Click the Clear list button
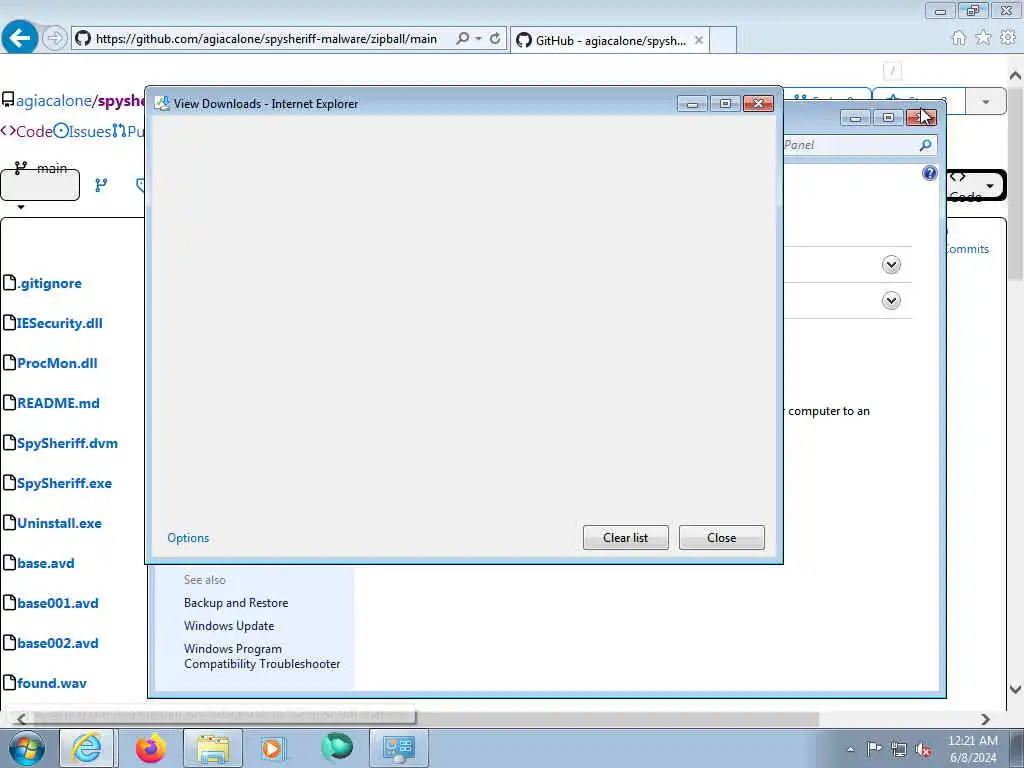The image size is (1024, 768). 626,537
